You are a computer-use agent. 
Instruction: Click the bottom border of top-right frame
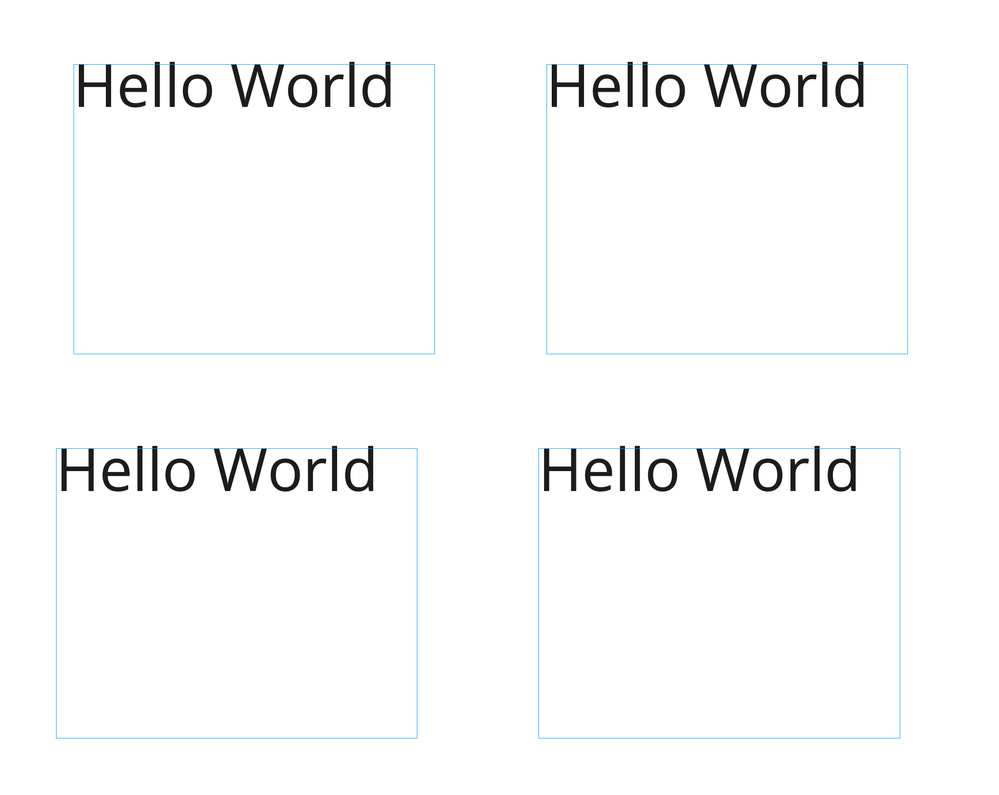pyautogui.click(x=727, y=354)
